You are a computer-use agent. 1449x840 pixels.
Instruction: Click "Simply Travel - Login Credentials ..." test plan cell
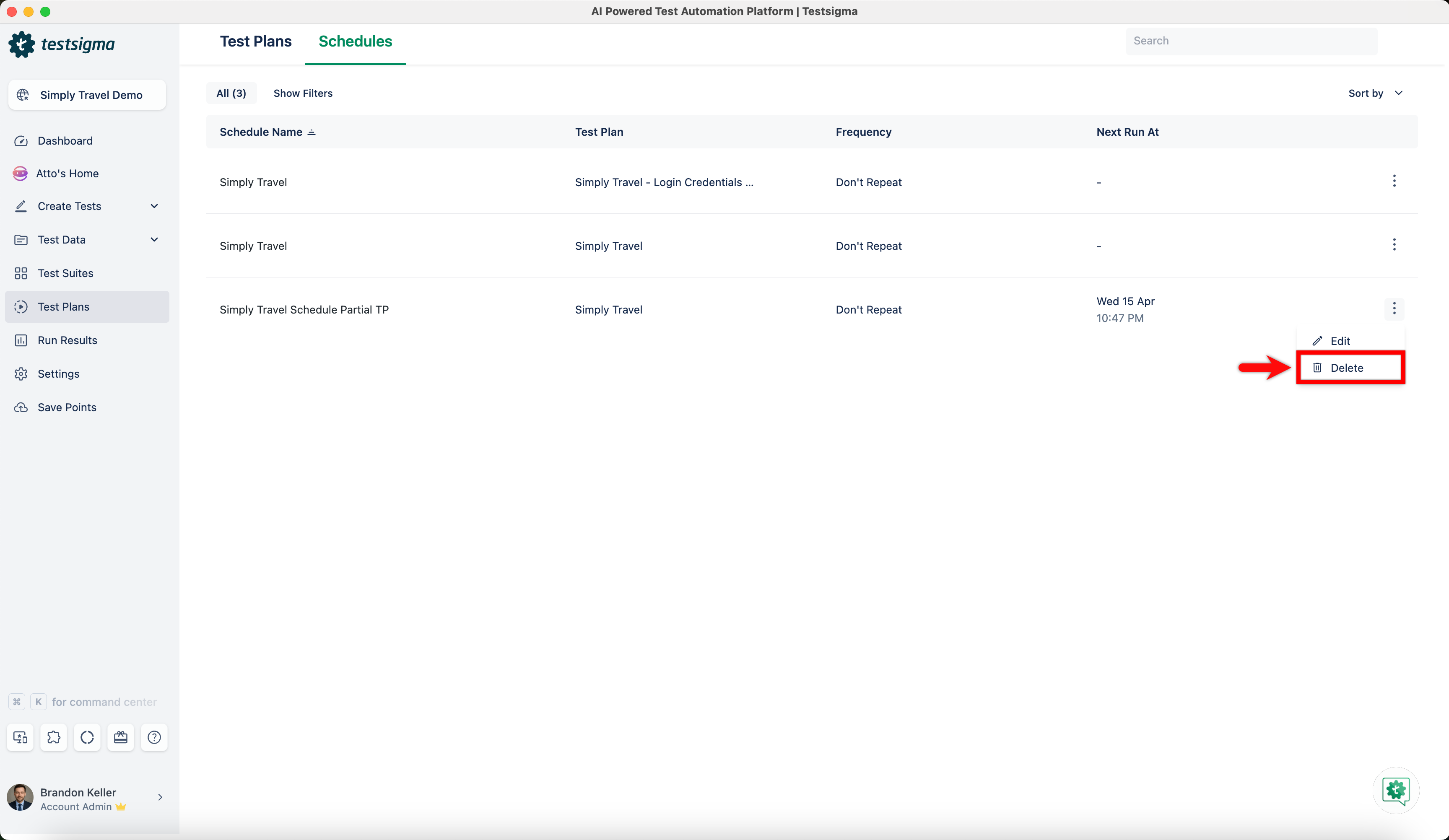click(664, 182)
